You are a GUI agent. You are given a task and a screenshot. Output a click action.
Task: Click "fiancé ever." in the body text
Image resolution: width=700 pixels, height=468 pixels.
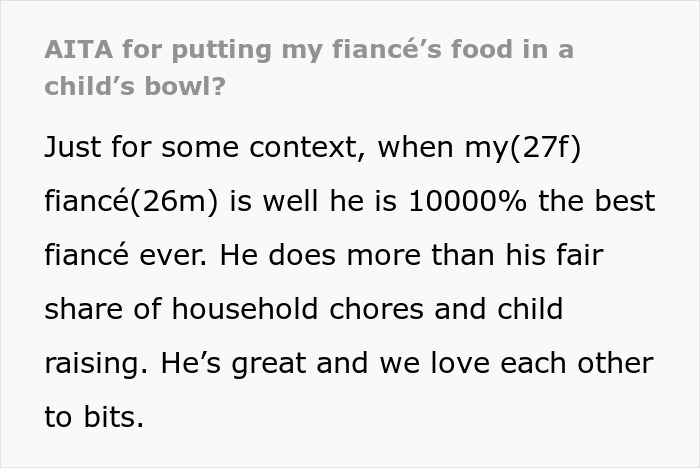[x=126, y=255]
